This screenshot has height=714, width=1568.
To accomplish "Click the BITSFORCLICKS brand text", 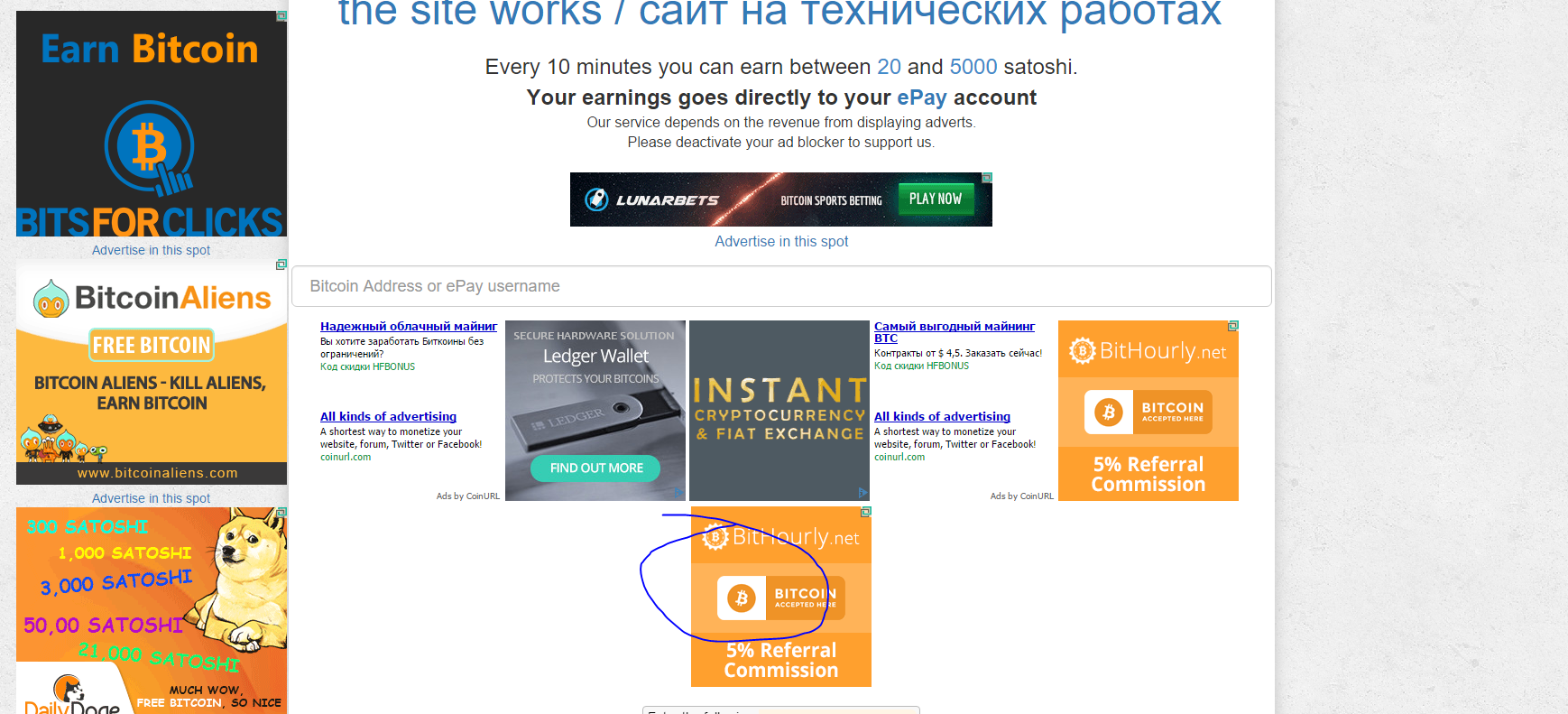I will 150,221.
